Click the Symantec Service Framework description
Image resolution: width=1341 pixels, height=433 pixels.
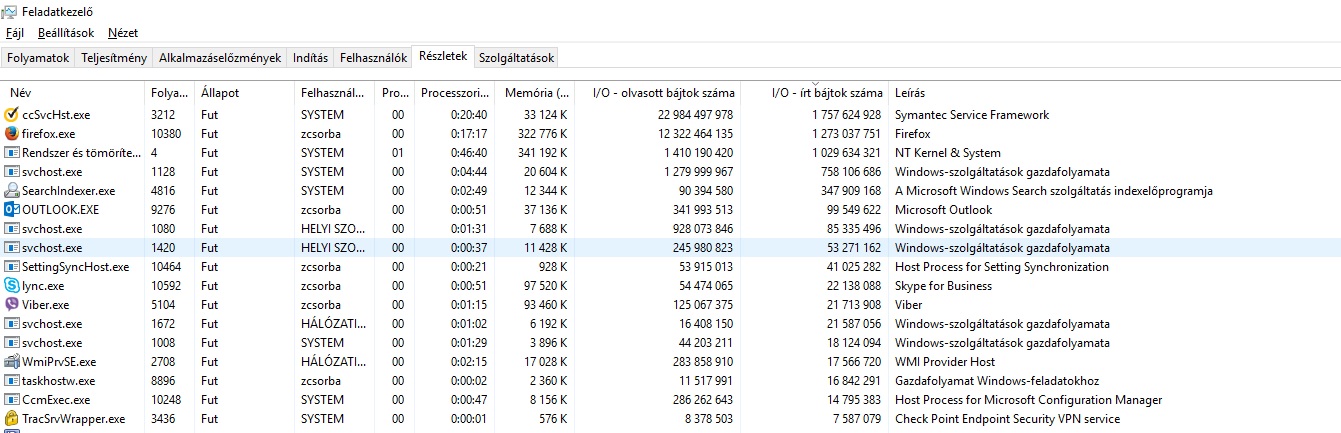tap(971, 115)
